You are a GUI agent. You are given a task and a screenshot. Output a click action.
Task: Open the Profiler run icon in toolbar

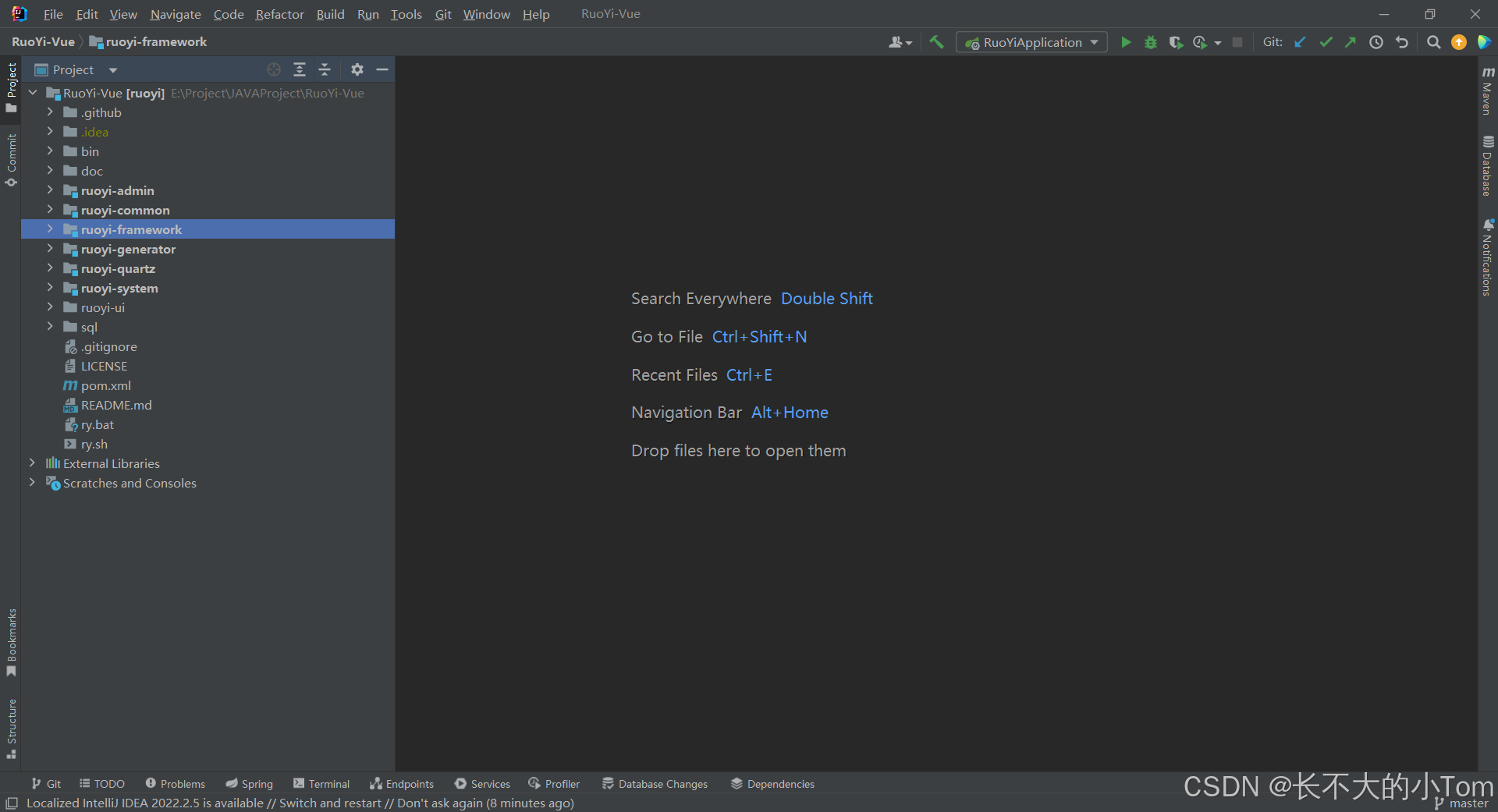pyautogui.click(x=1200, y=42)
